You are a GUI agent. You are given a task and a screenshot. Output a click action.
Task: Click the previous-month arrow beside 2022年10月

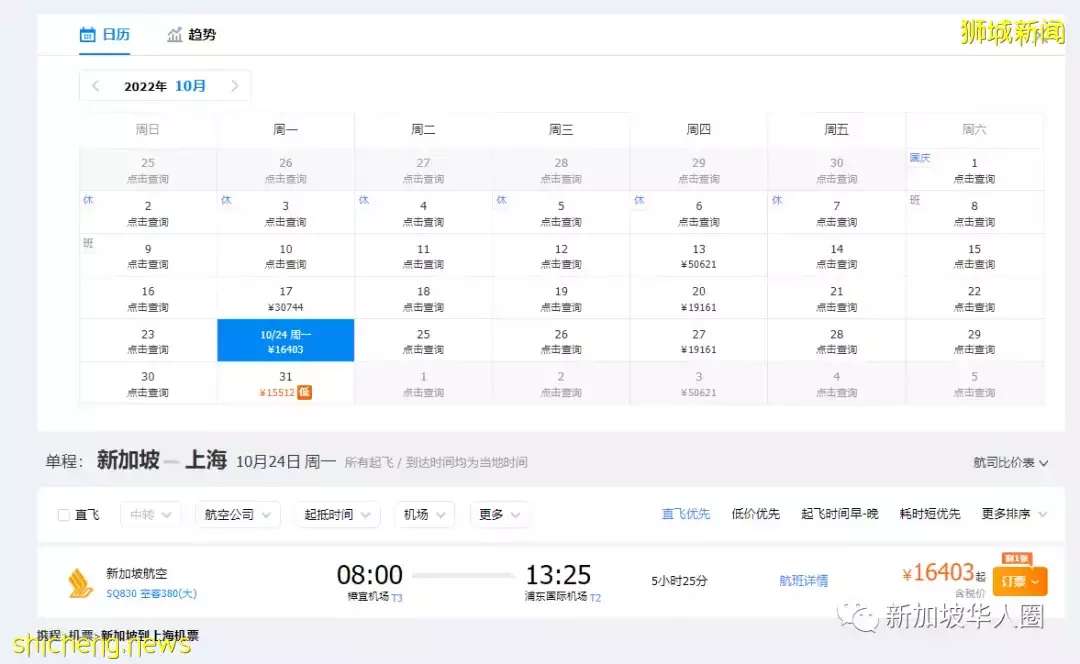[x=95, y=86]
